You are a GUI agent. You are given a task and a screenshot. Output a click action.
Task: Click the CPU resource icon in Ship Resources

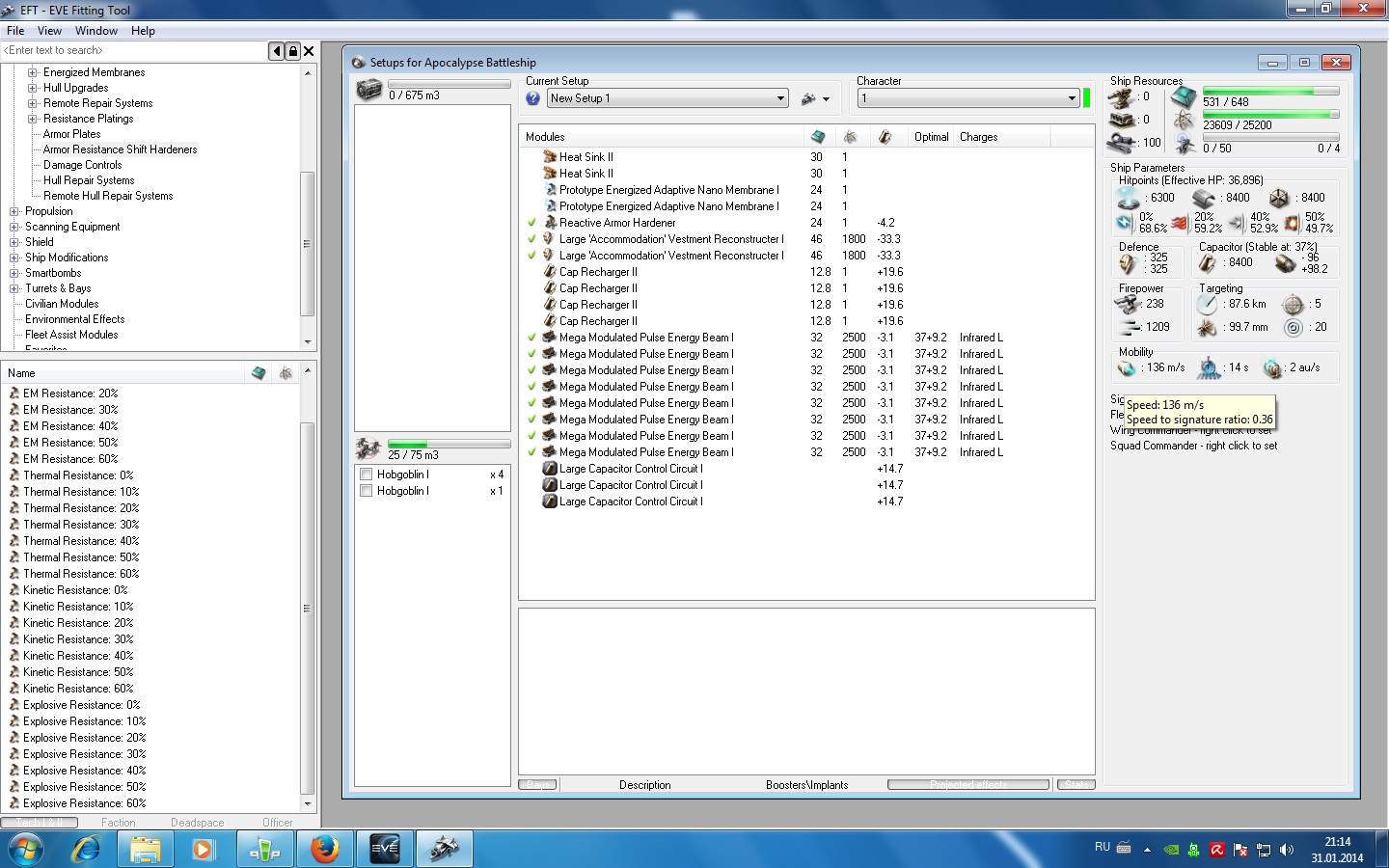click(1184, 97)
